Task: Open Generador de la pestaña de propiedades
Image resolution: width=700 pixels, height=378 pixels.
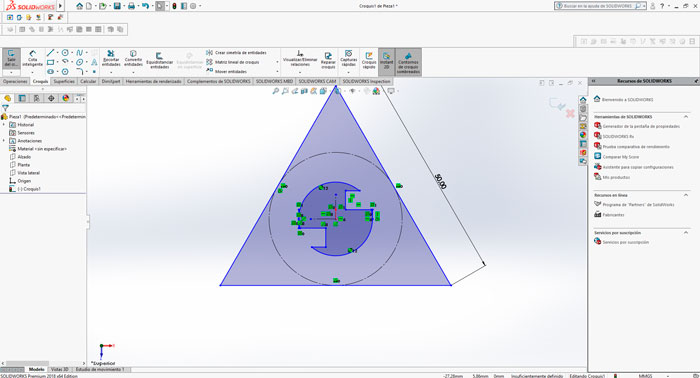Action: coord(637,126)
